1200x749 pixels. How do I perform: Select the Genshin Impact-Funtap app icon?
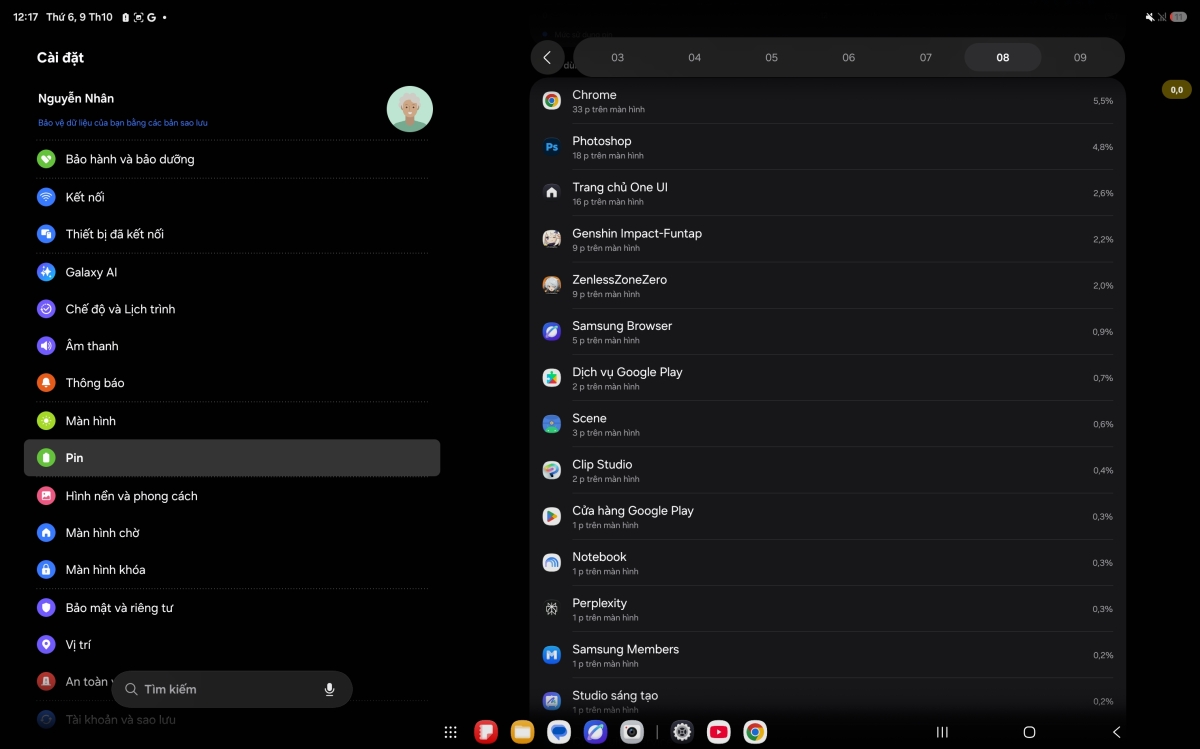551,239
